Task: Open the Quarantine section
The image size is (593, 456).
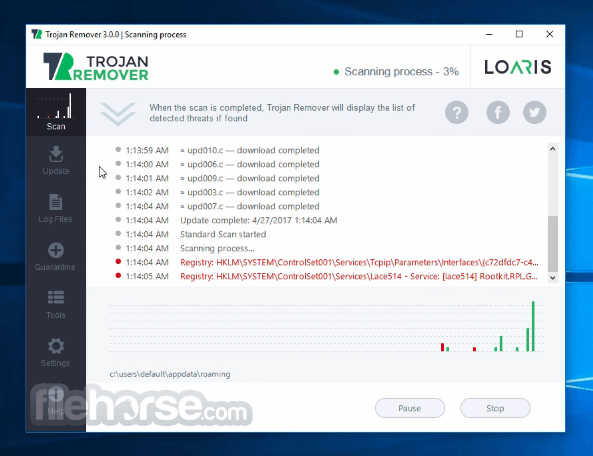Action: tap(56, 256)
